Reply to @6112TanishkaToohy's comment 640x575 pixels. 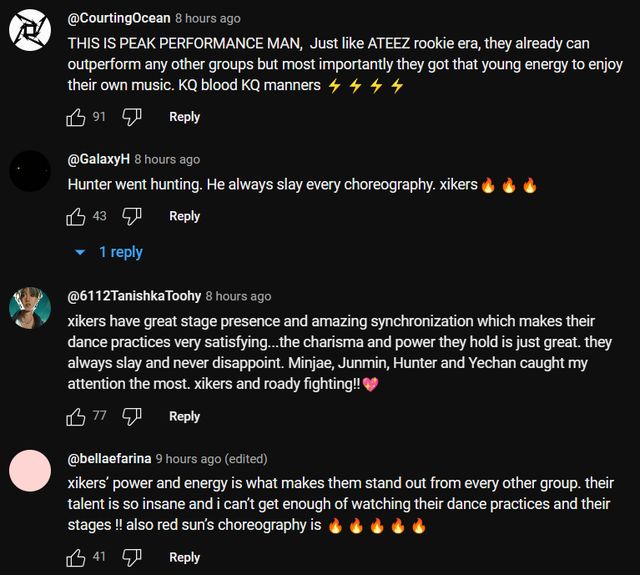point(185,416)
